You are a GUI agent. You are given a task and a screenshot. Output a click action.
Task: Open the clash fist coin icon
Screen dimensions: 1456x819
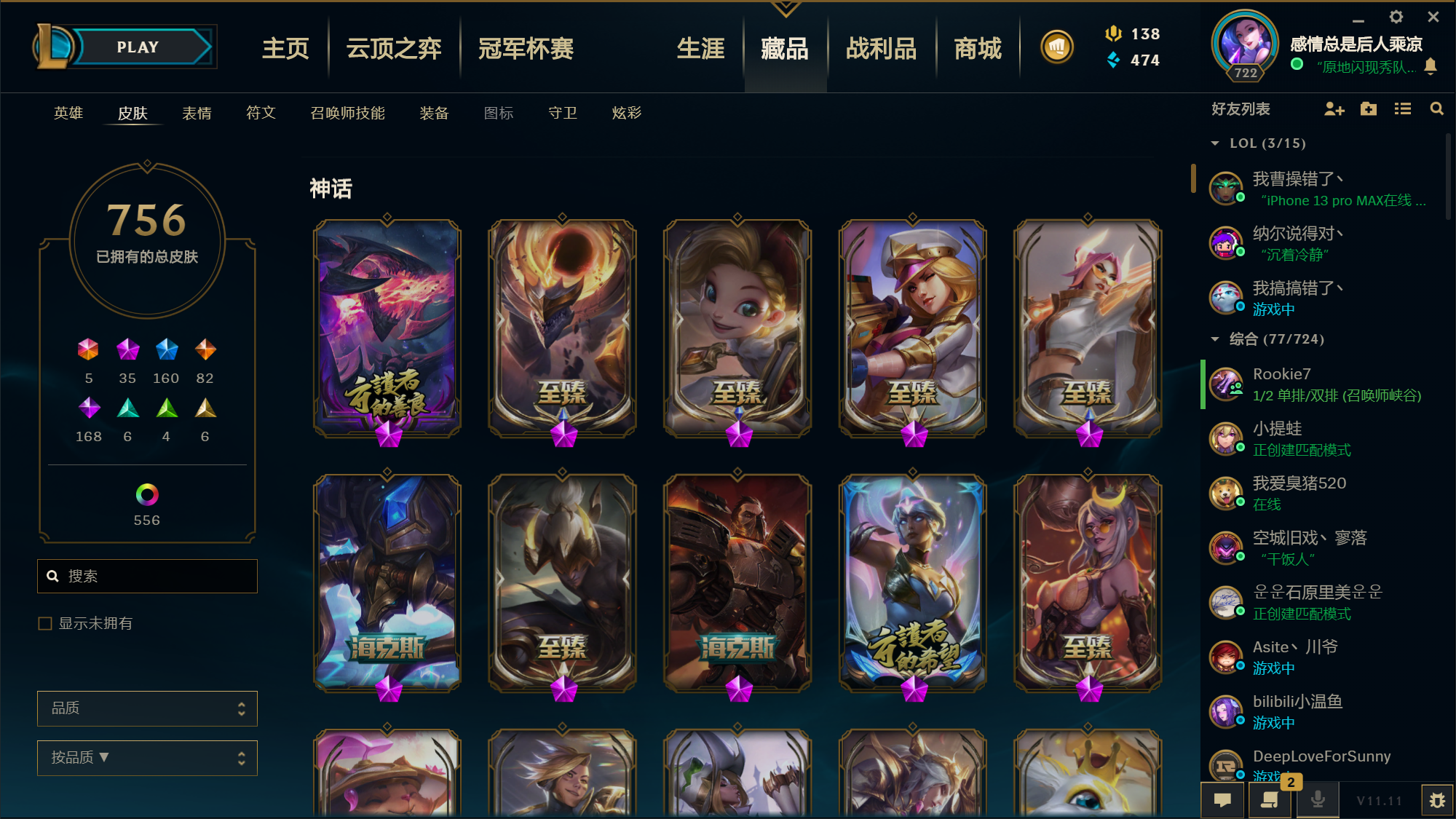point(1057,48)
